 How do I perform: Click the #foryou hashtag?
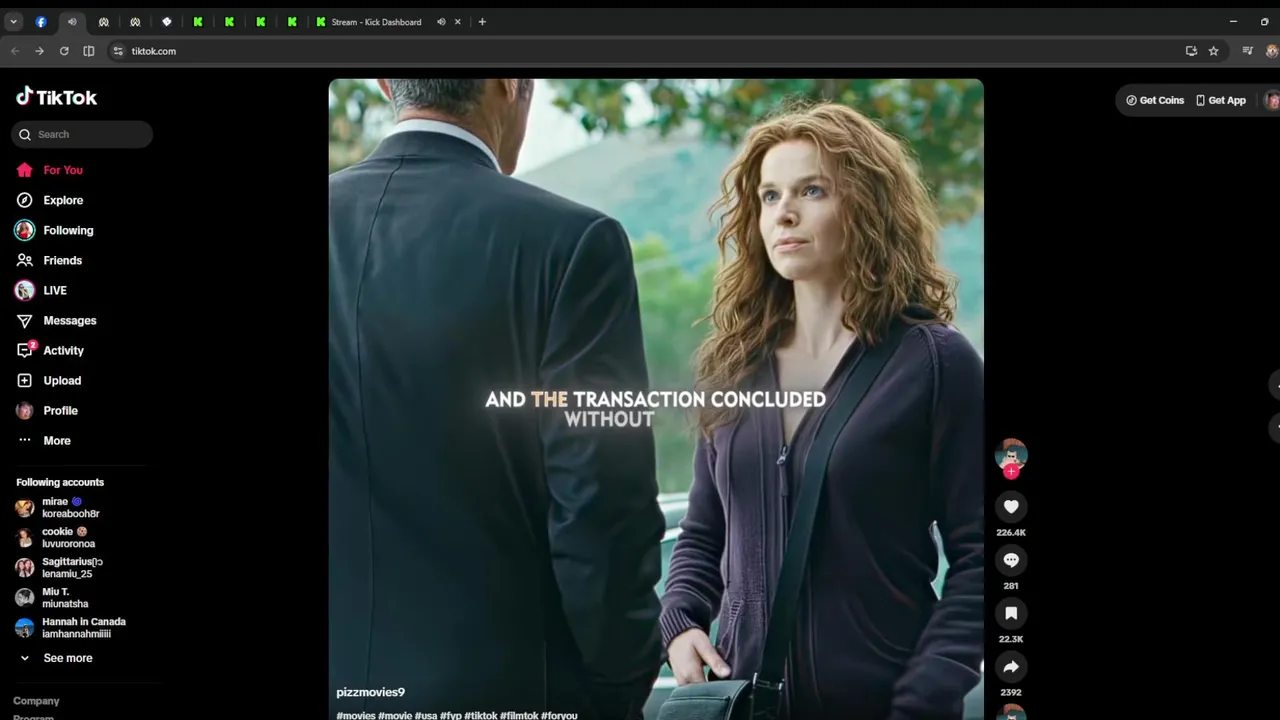click(559, 715)
